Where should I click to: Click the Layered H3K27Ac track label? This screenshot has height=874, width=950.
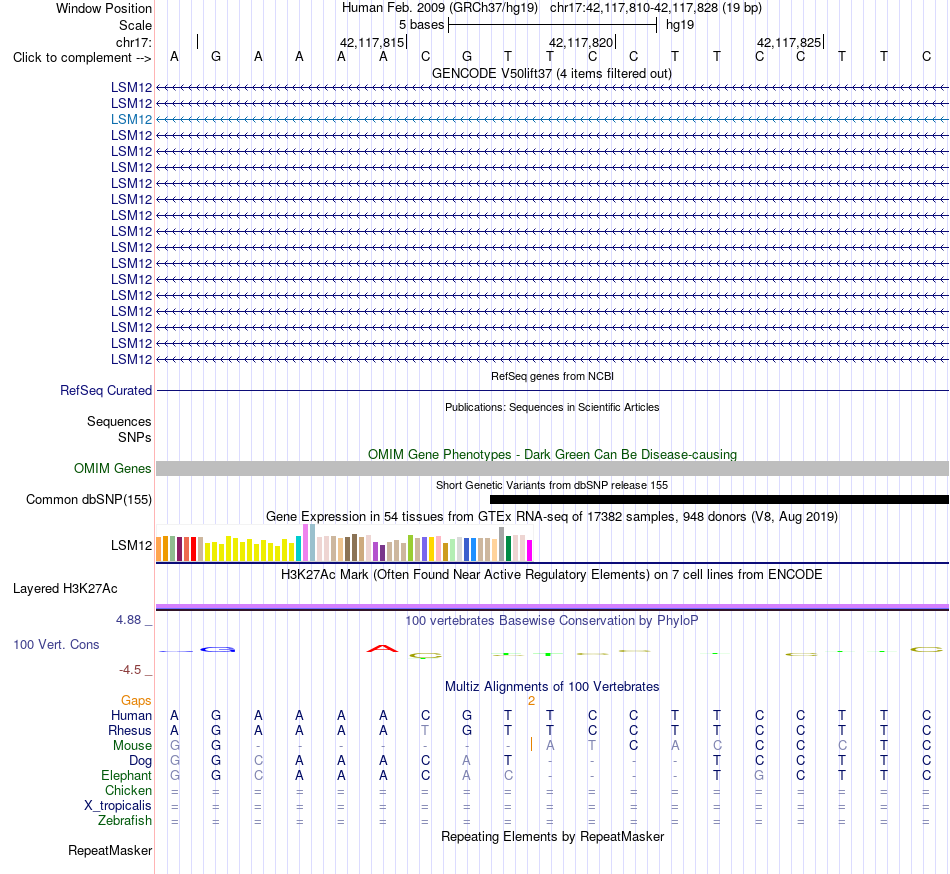65,589
